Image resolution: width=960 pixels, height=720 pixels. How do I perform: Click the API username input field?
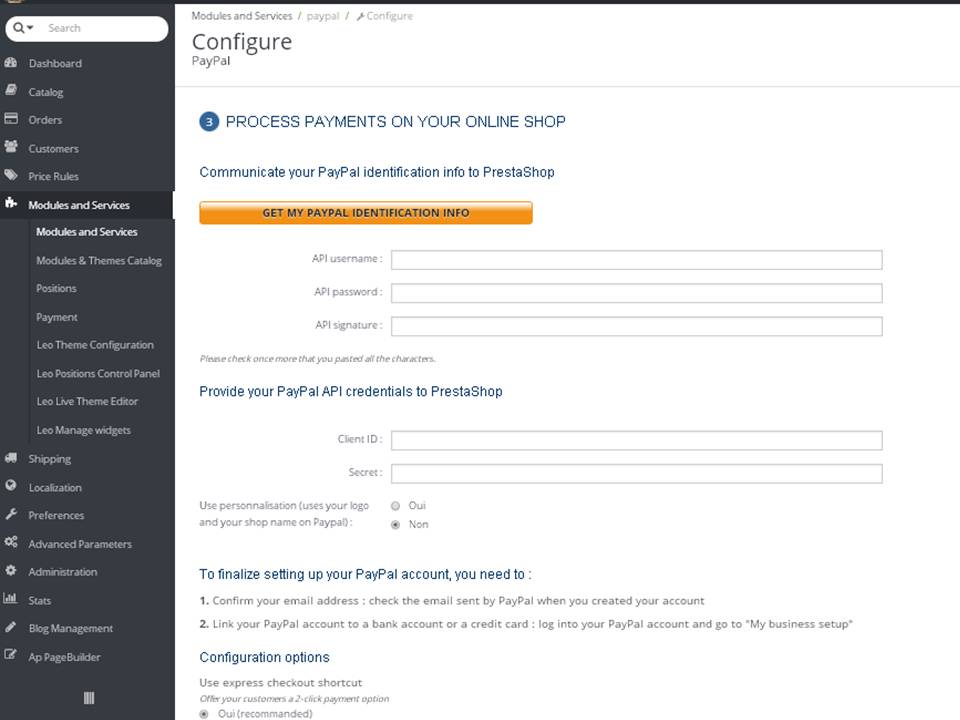tap(636, 260)
